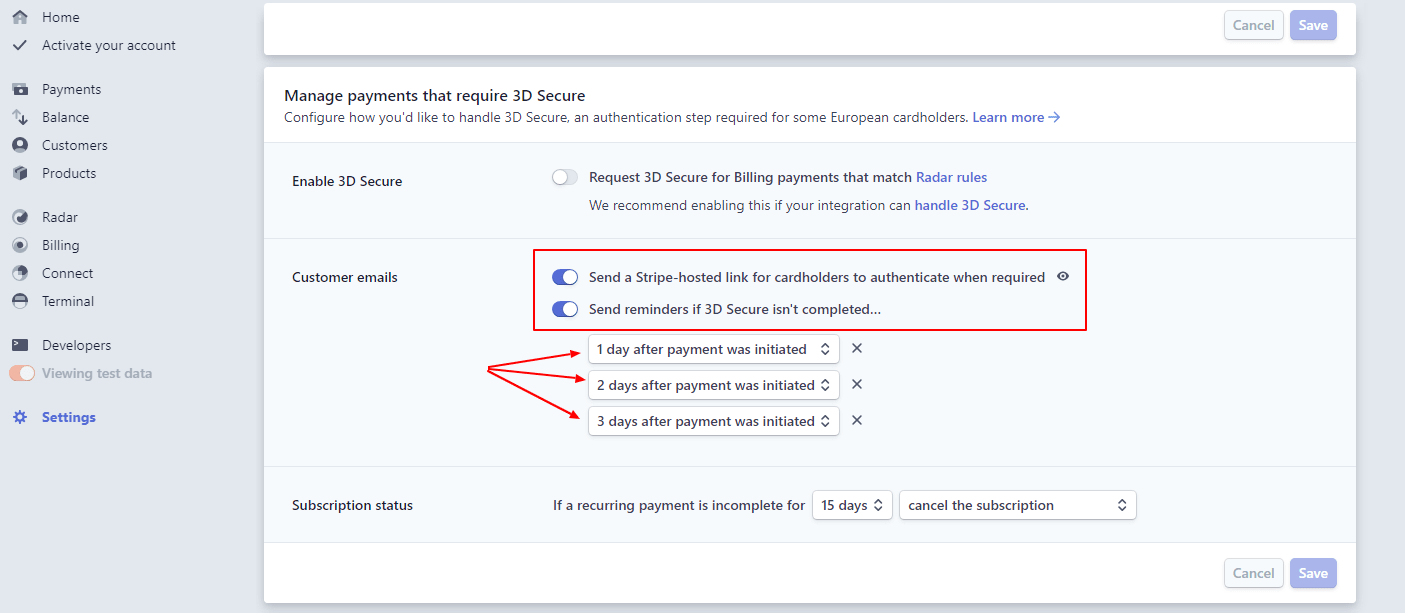Remove the 3 days reminder with X
Image resolution: width=1405 pixels, height=613 pixels.
[857, 421]
